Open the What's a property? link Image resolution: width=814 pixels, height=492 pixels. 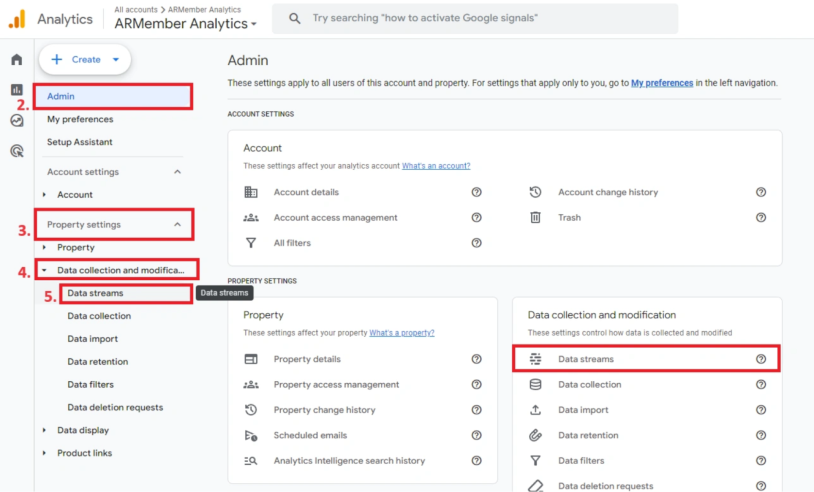(402, 333)
